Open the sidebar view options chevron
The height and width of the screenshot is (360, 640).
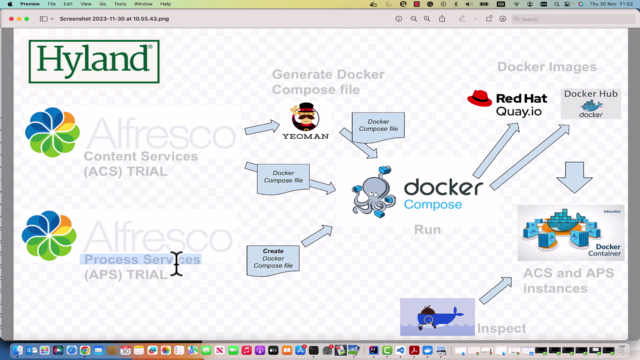tap(52, 19)
